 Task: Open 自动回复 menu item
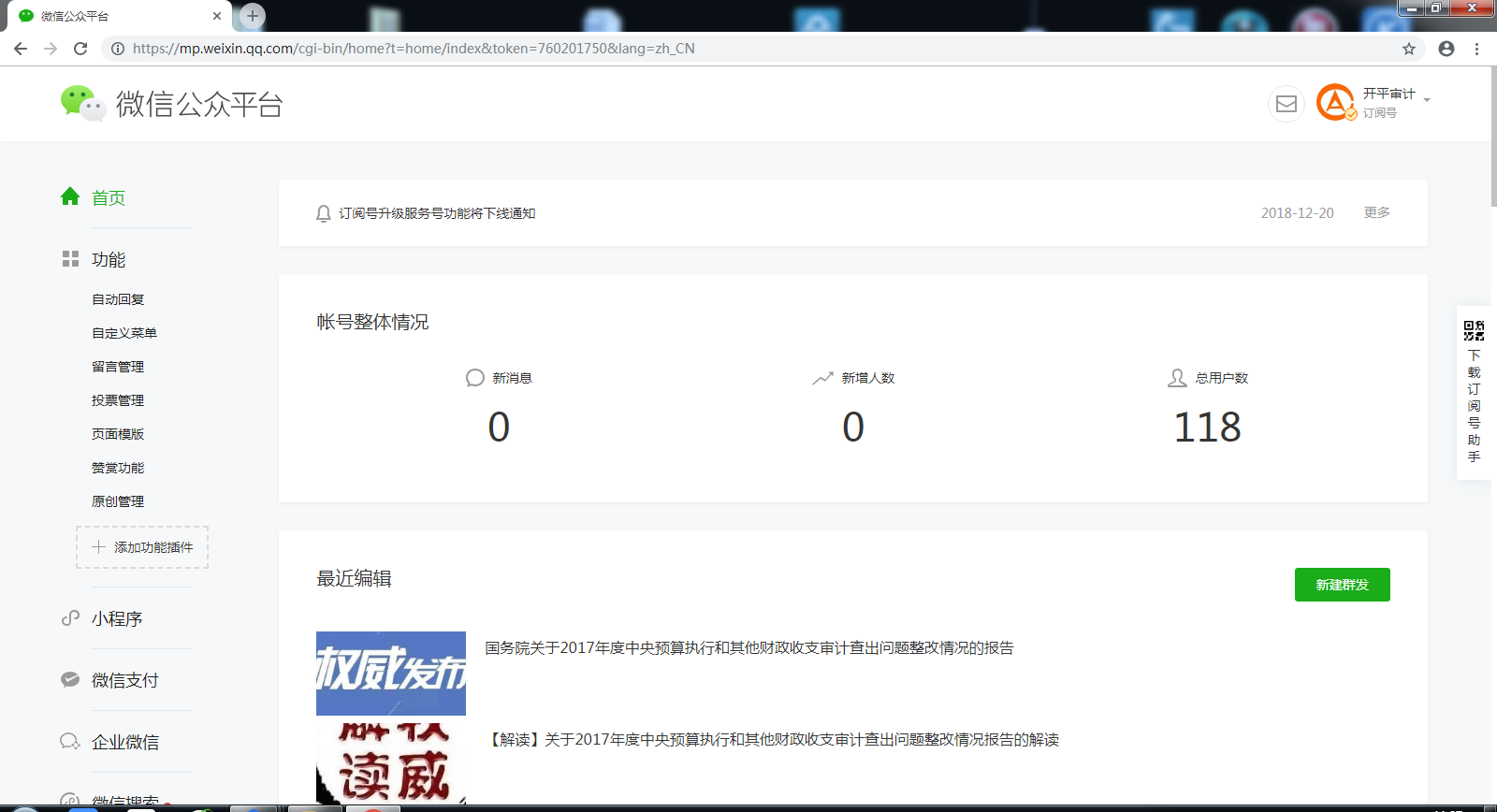118,299
